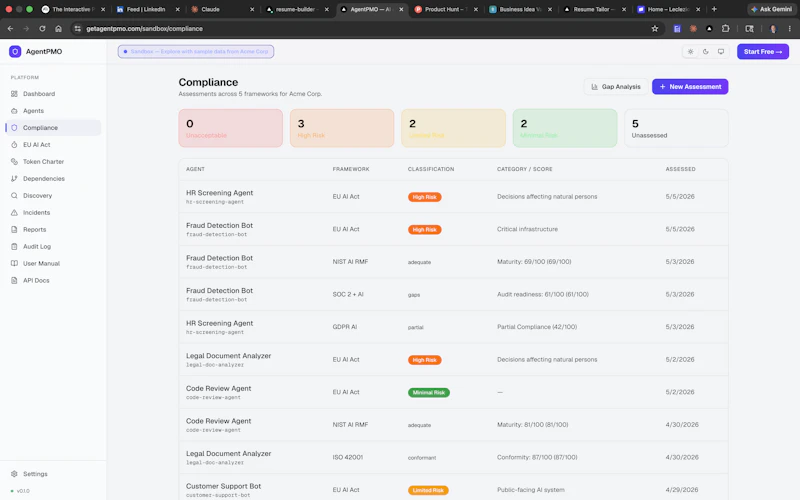This screenshot has width=800, height=500.
Task: Click Limited Risk badge for Customer Support Bot
Action: coord(428,490)
